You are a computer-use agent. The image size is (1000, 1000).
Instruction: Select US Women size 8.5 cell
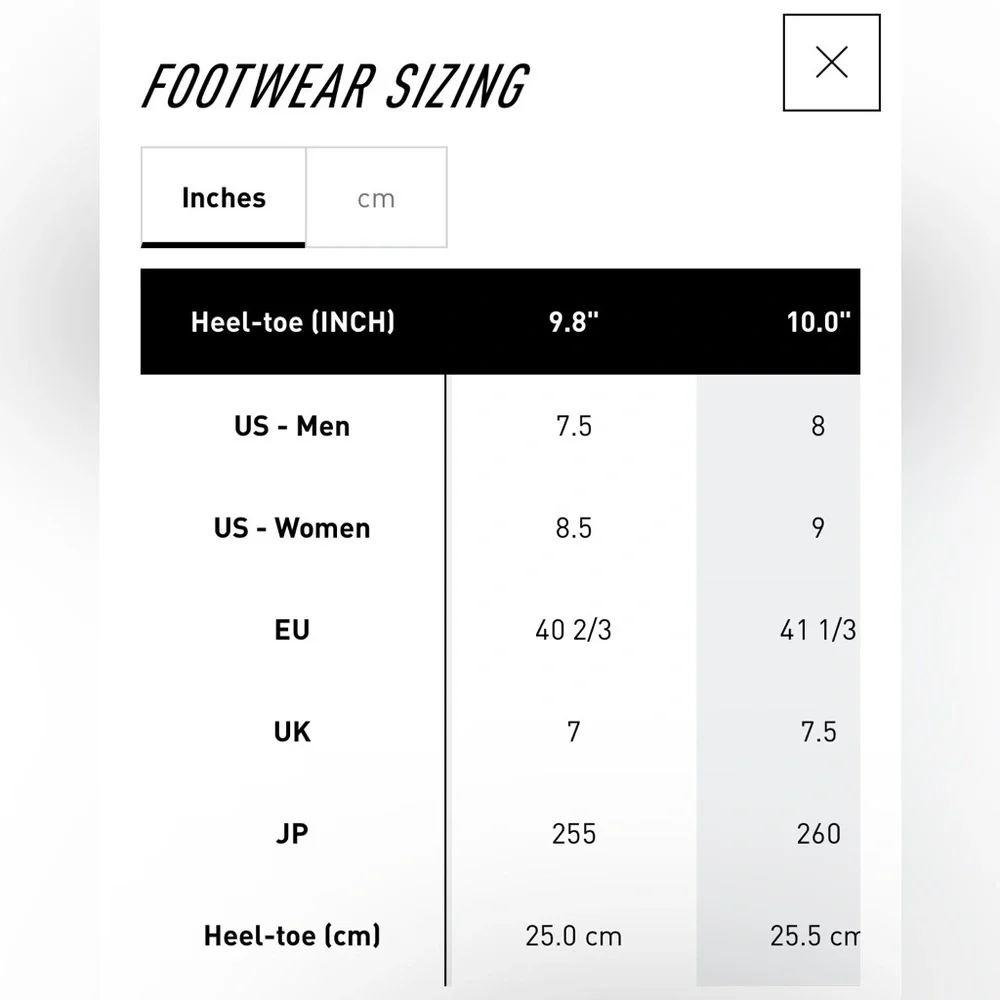tap(574, 528)
